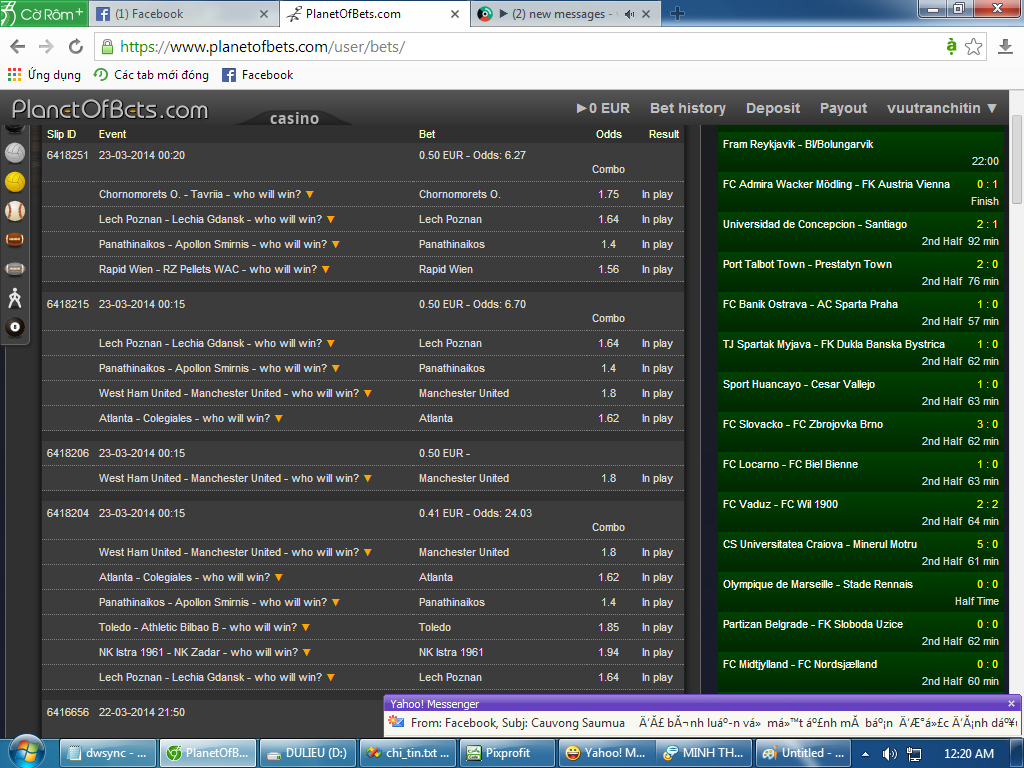Click the 0.41 EUR - Odds: 24.03 text
The height and width of the screenshot is (768, 1024).
pyautogui.click(x=475, y=513)
